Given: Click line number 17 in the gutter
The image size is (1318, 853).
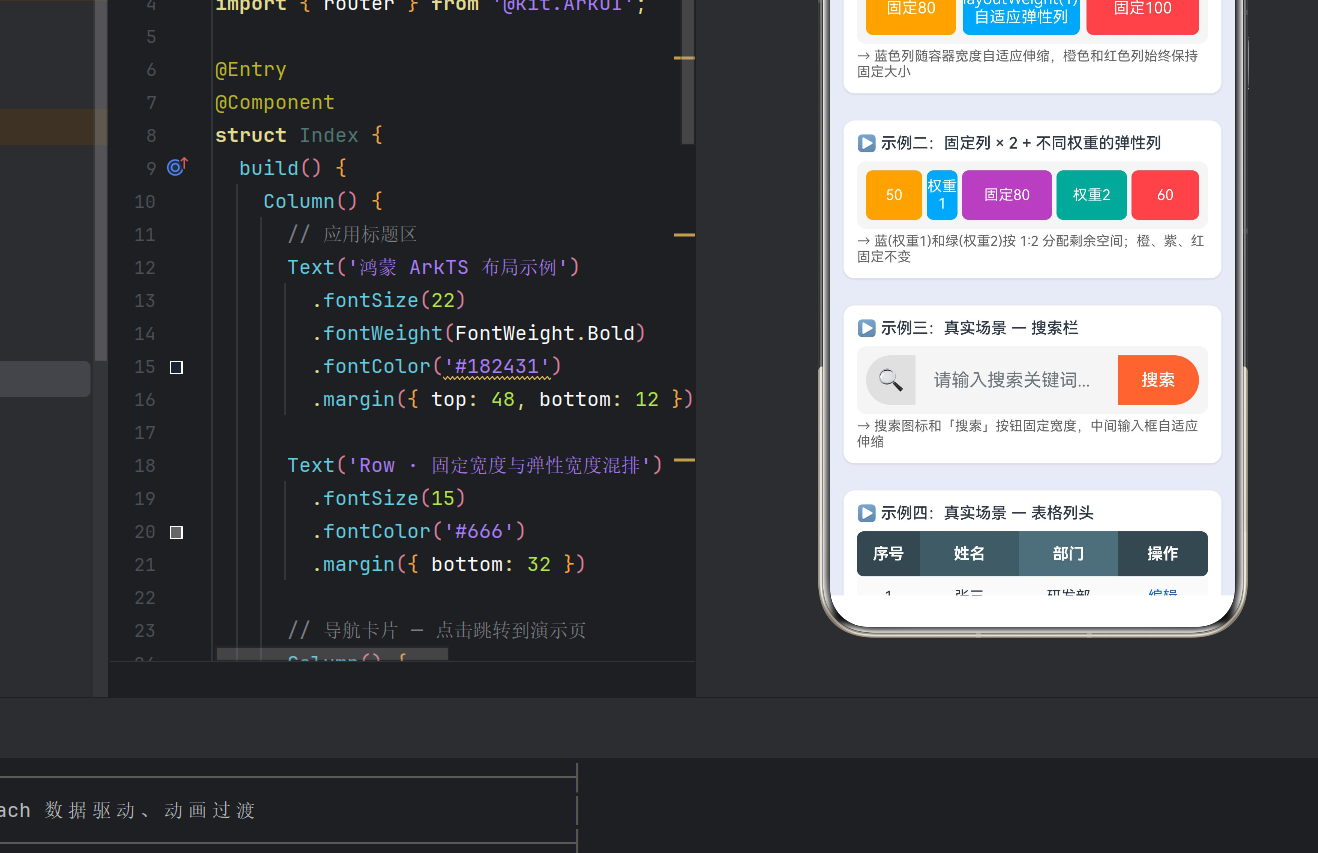Looking at the screenshot, I should coord(144,432).
